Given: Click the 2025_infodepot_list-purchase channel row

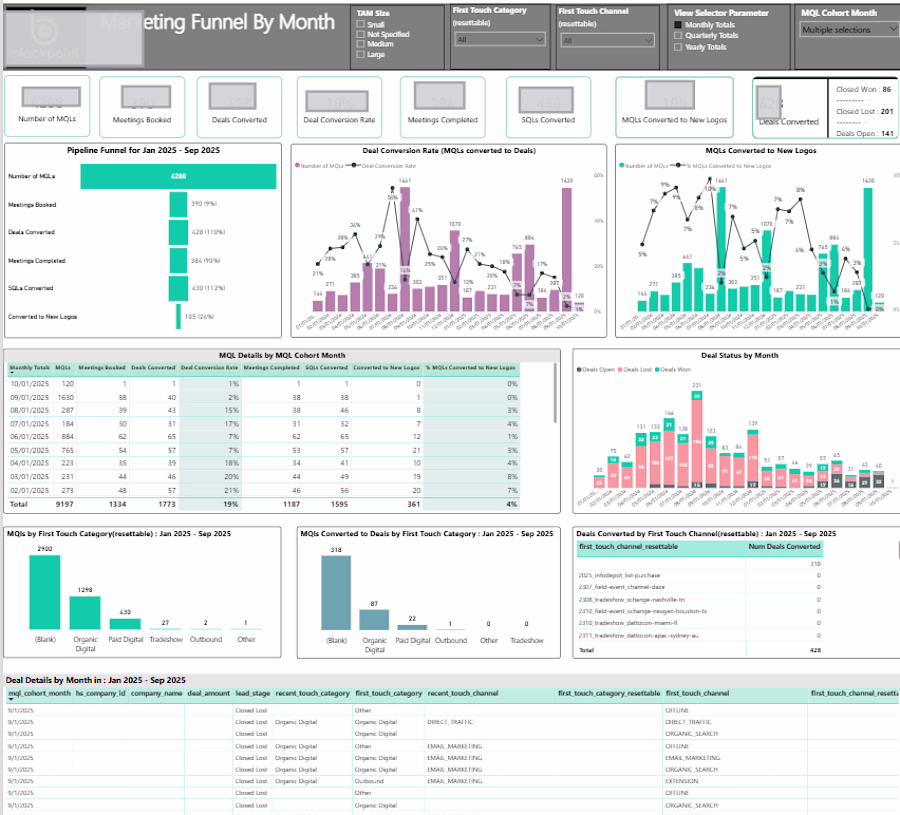Looking at the screenshot, I should pyautogui.click(x=700, y=575).
